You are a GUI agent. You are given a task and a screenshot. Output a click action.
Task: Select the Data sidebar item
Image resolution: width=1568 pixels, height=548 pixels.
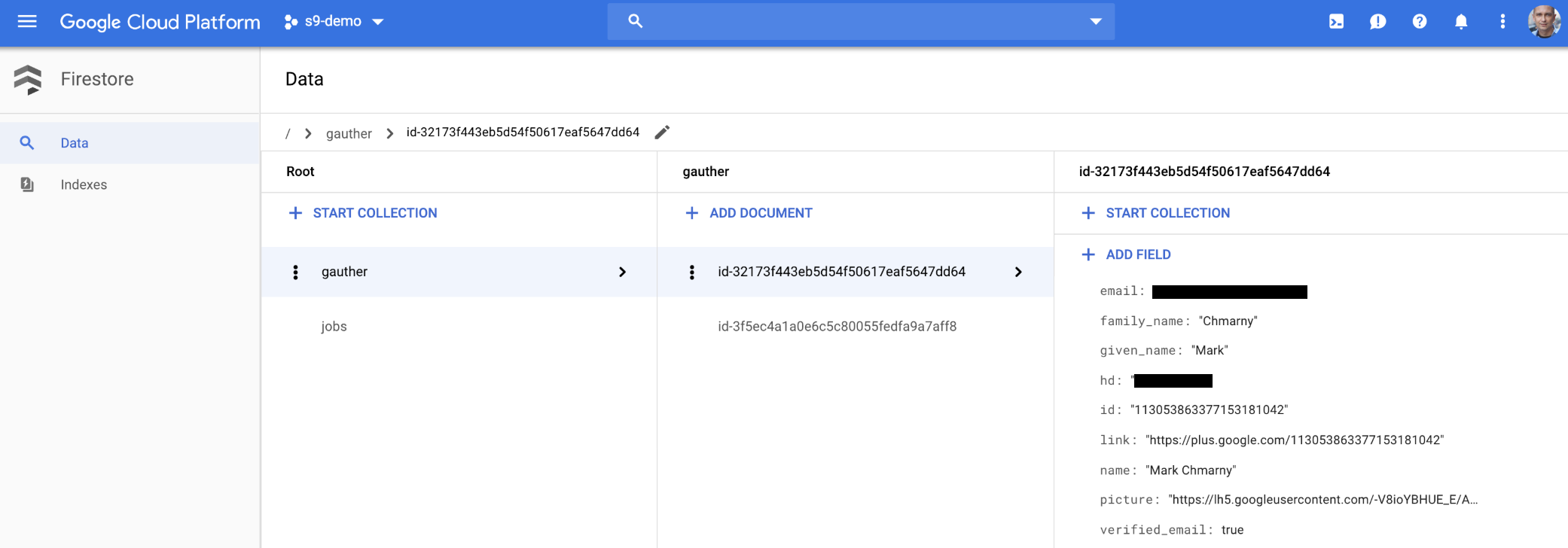[x=130, y=143]
